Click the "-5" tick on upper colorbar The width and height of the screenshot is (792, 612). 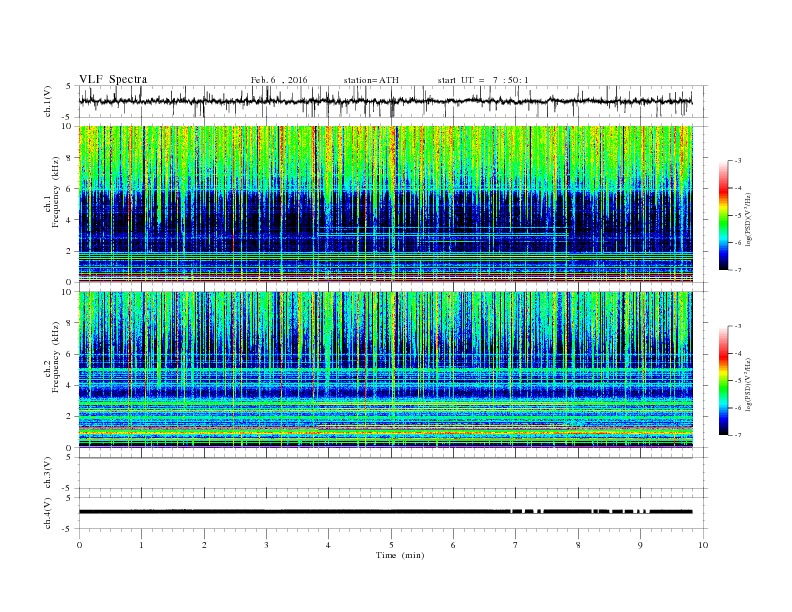point(738,215)
